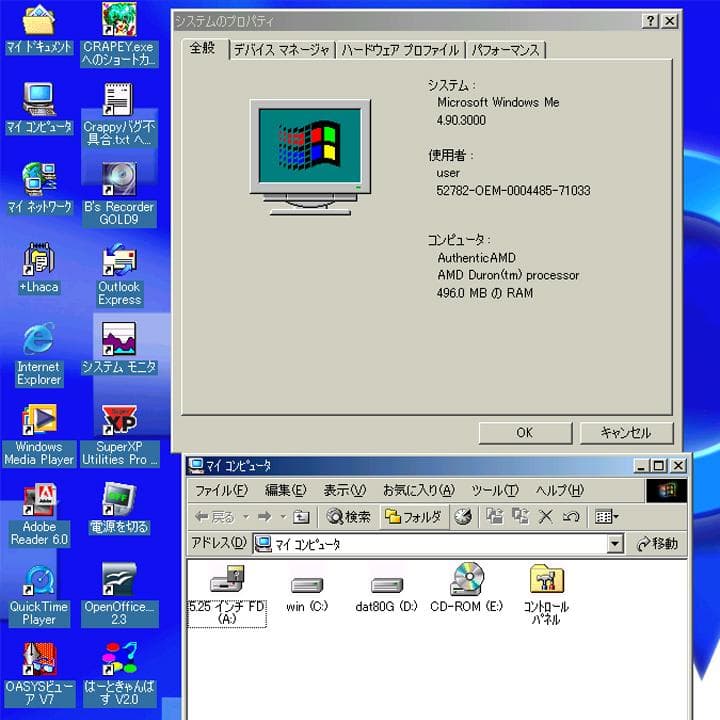Viewport: 720px width, 720px height.
Task: Open the Forward history dropdown arrow
Action: pos(283,517)
